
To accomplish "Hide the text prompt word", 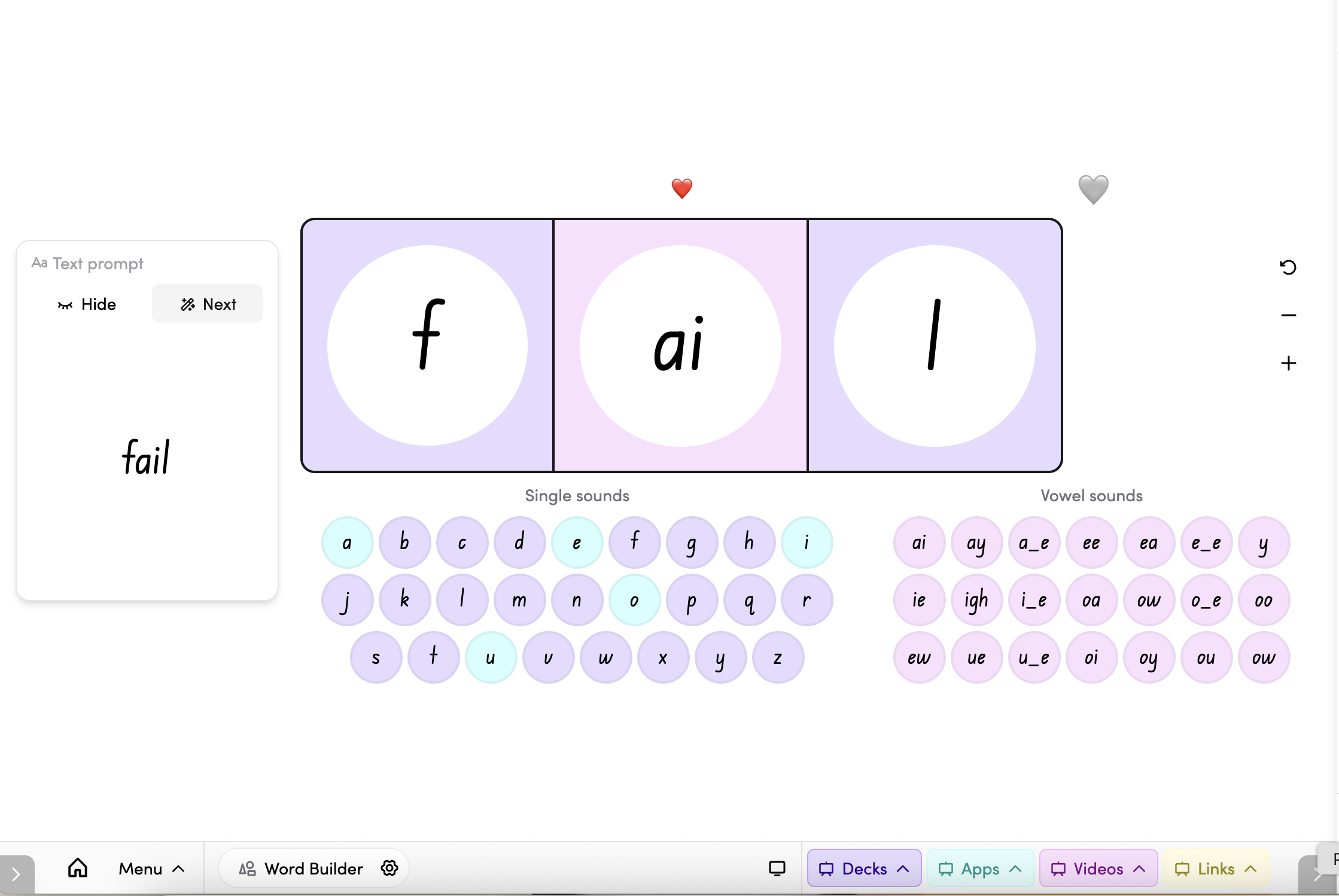I will tap(87, 304).
